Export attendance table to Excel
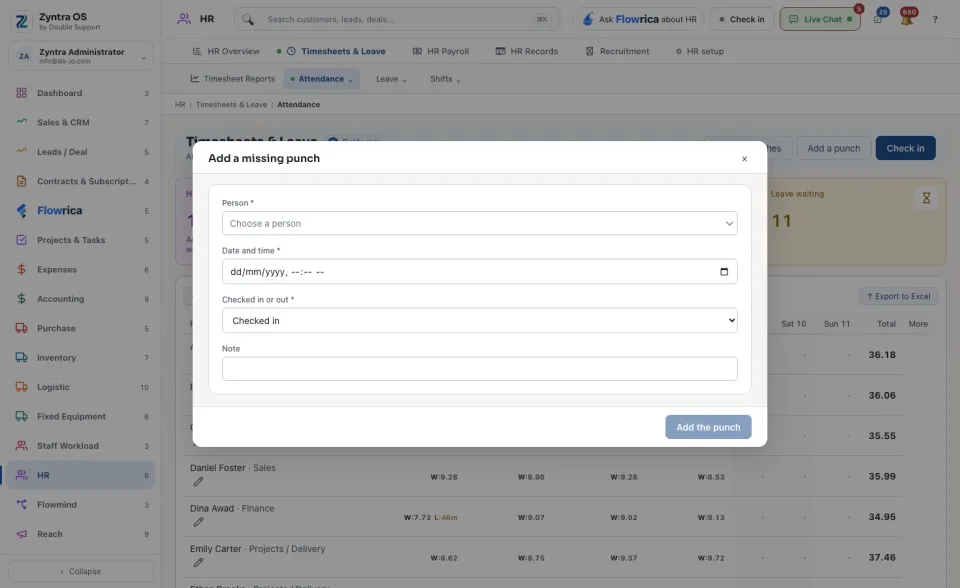 point(898,296)
